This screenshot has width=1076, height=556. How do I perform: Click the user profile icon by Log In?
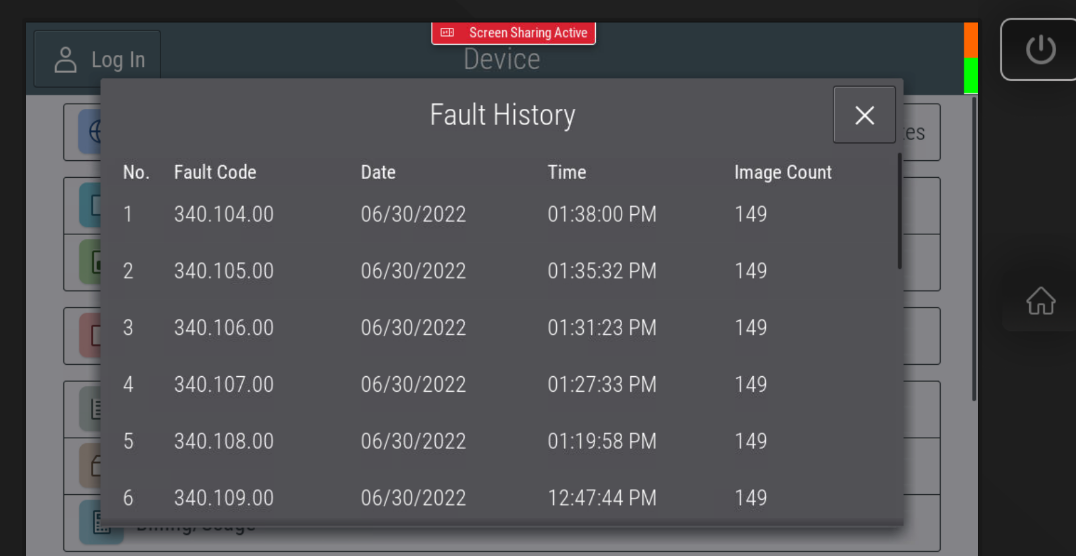coord(66,60)
